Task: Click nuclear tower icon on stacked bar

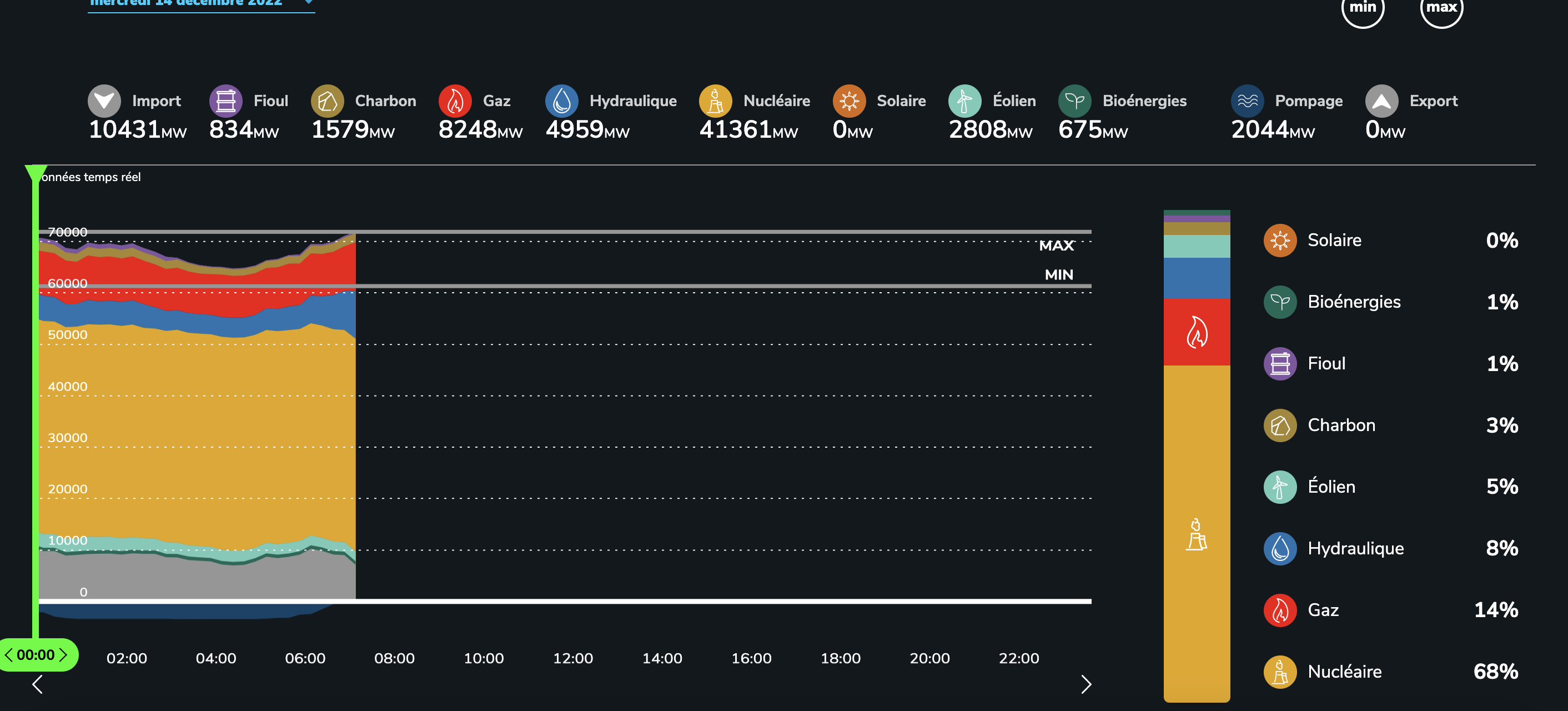Action: point(1197,534)
